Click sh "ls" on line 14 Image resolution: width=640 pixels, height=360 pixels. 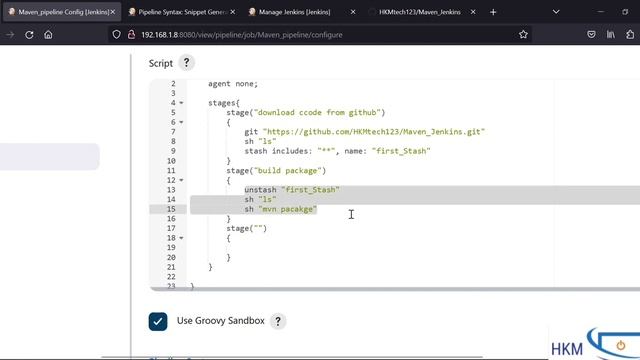[260, 200]
